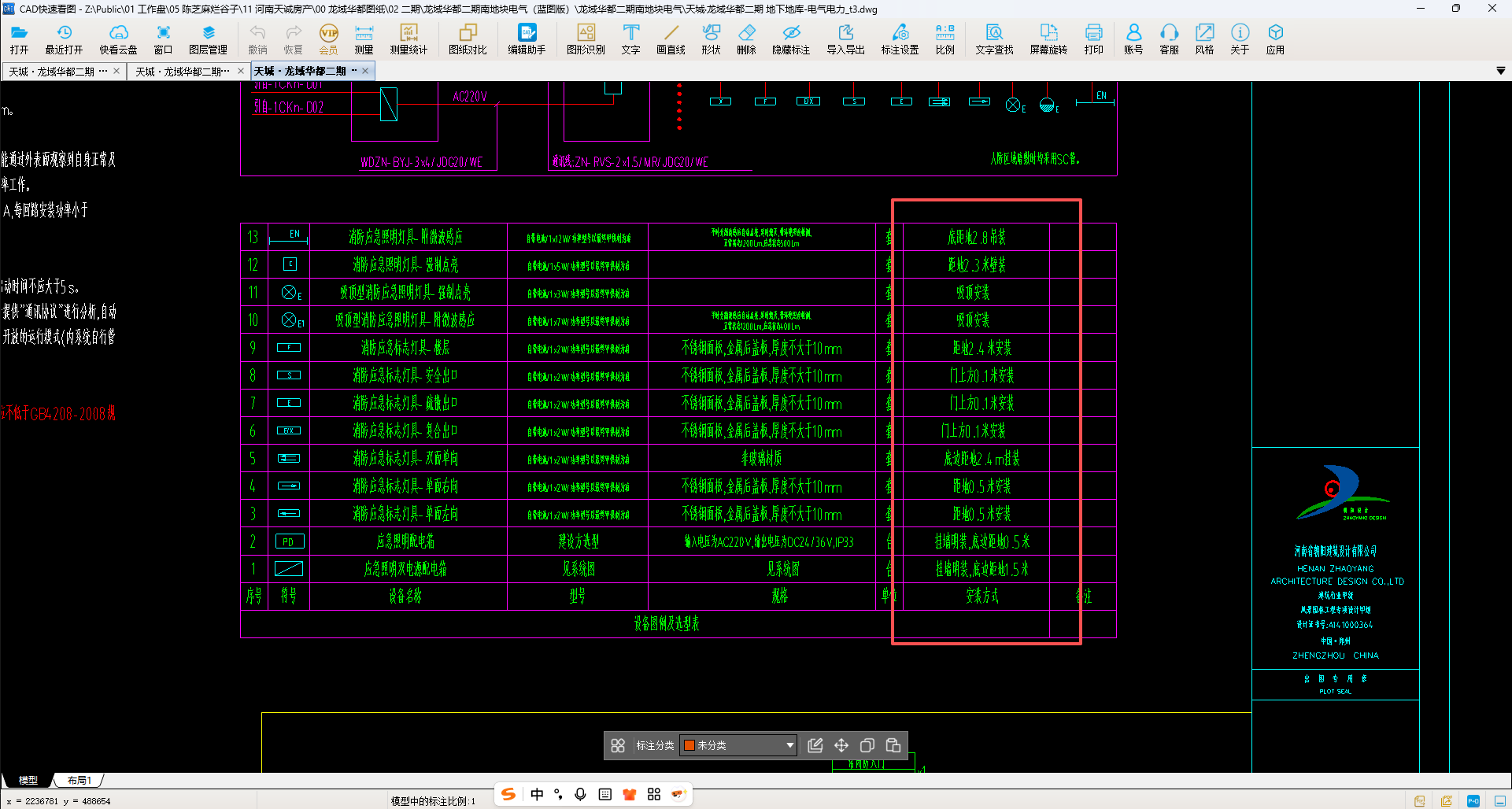Click the 打印 print icon

coord(1093,39)
